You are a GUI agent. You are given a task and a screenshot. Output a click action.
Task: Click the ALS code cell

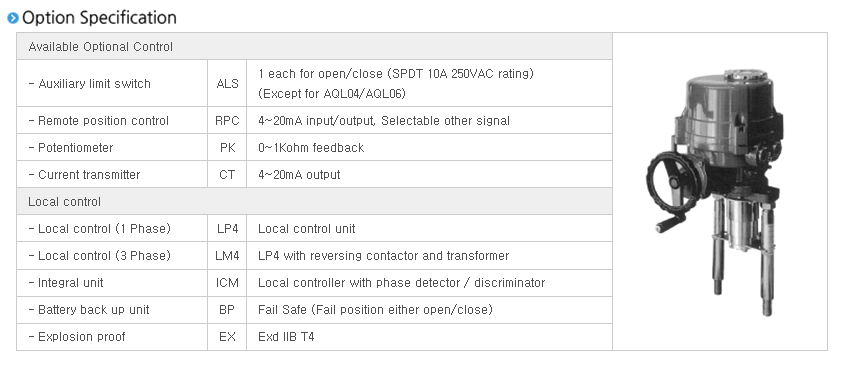pos(227,84)
